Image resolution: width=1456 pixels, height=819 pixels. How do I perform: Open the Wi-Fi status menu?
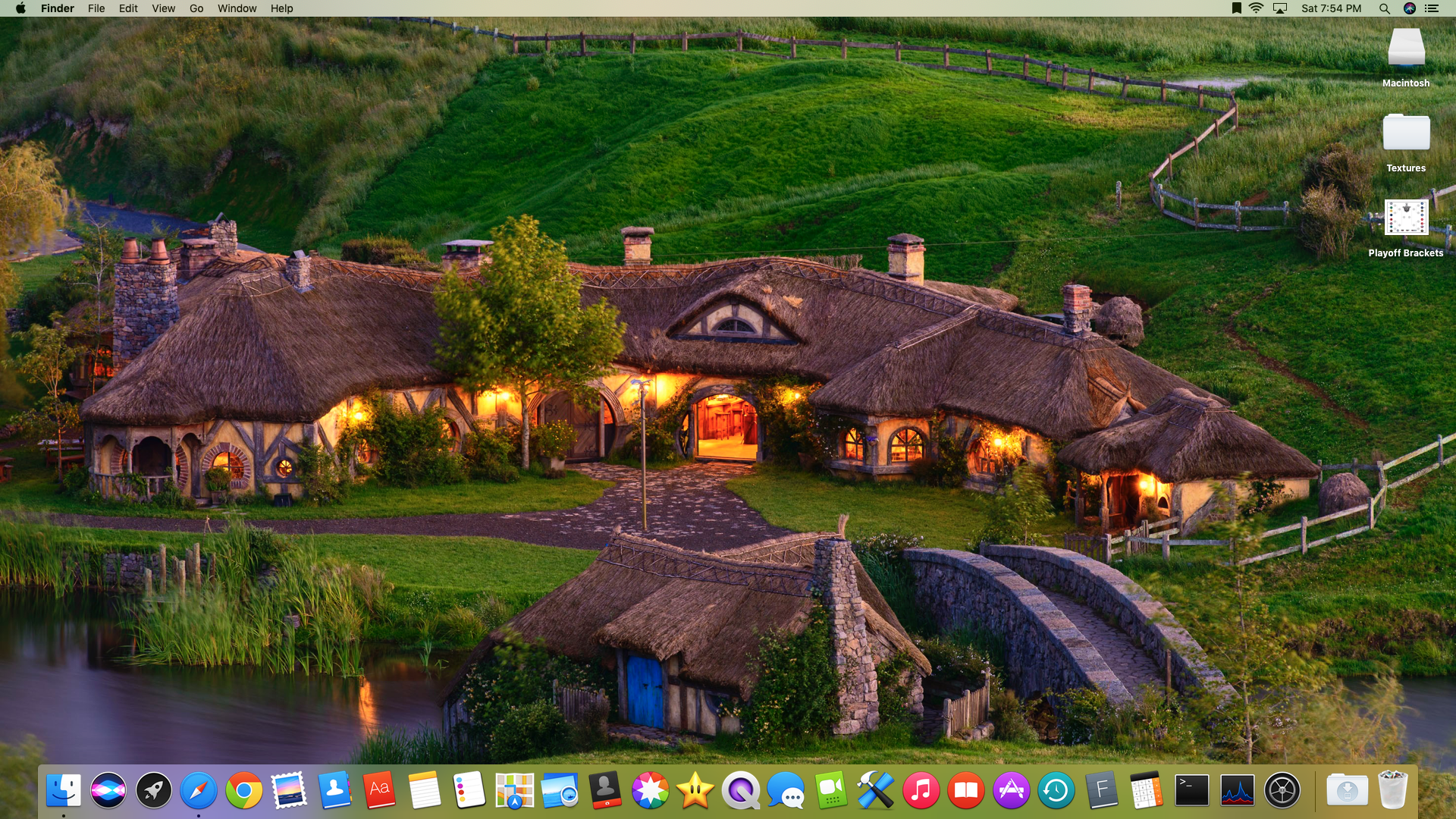click(x=1257, y=8)
